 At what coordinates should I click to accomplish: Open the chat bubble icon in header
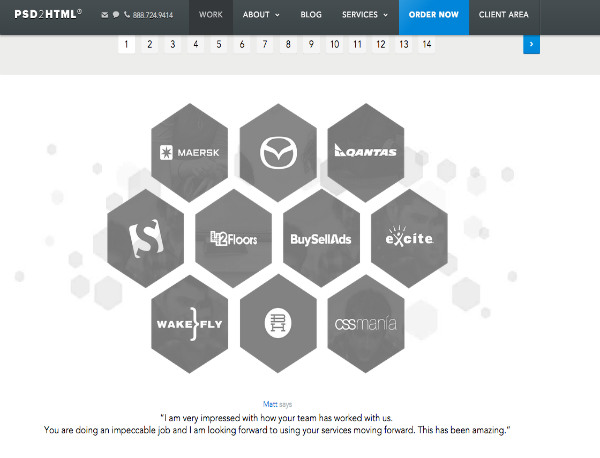116,15
